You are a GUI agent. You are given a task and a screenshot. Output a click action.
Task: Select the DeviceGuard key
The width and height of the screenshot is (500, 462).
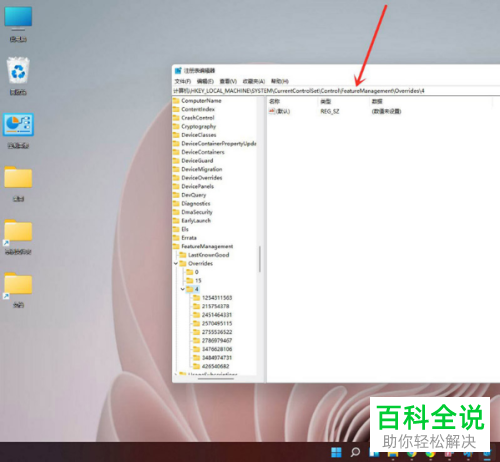coord(197,161)
